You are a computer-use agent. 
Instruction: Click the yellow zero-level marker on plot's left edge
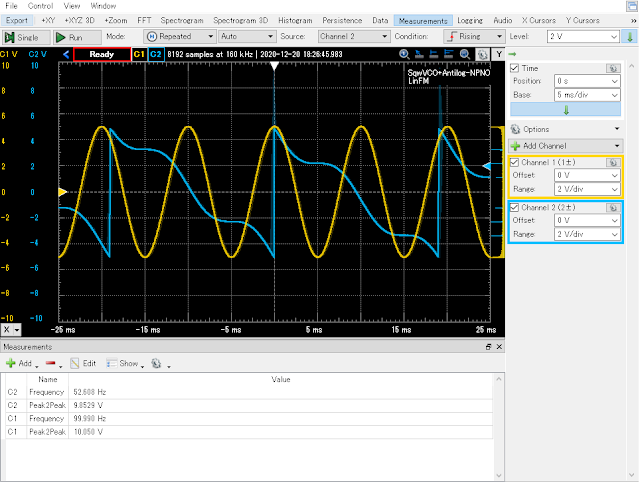click(62, 192)
